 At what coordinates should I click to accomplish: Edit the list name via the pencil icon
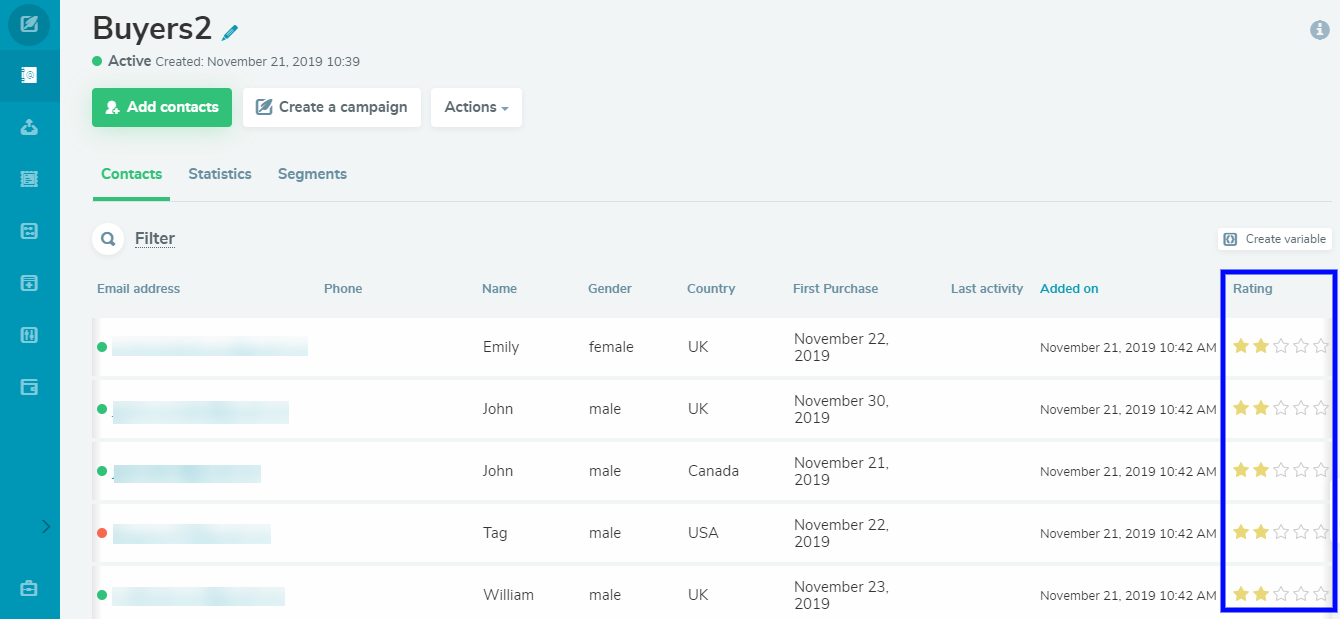click(x=230, y=31)
